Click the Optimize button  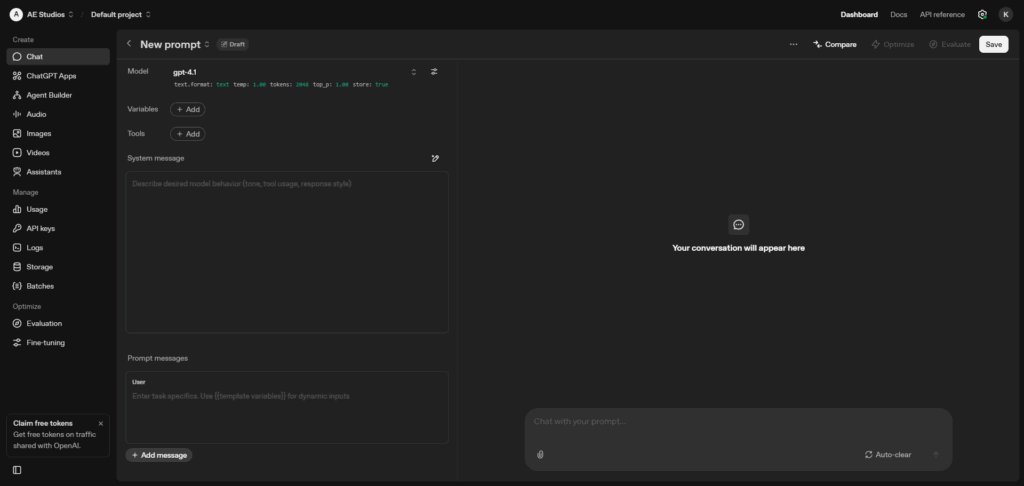[893, 44]
